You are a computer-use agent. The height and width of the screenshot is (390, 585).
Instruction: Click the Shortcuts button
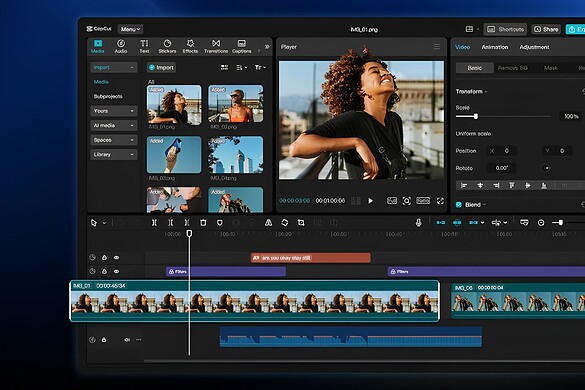[x=506, y=29]
